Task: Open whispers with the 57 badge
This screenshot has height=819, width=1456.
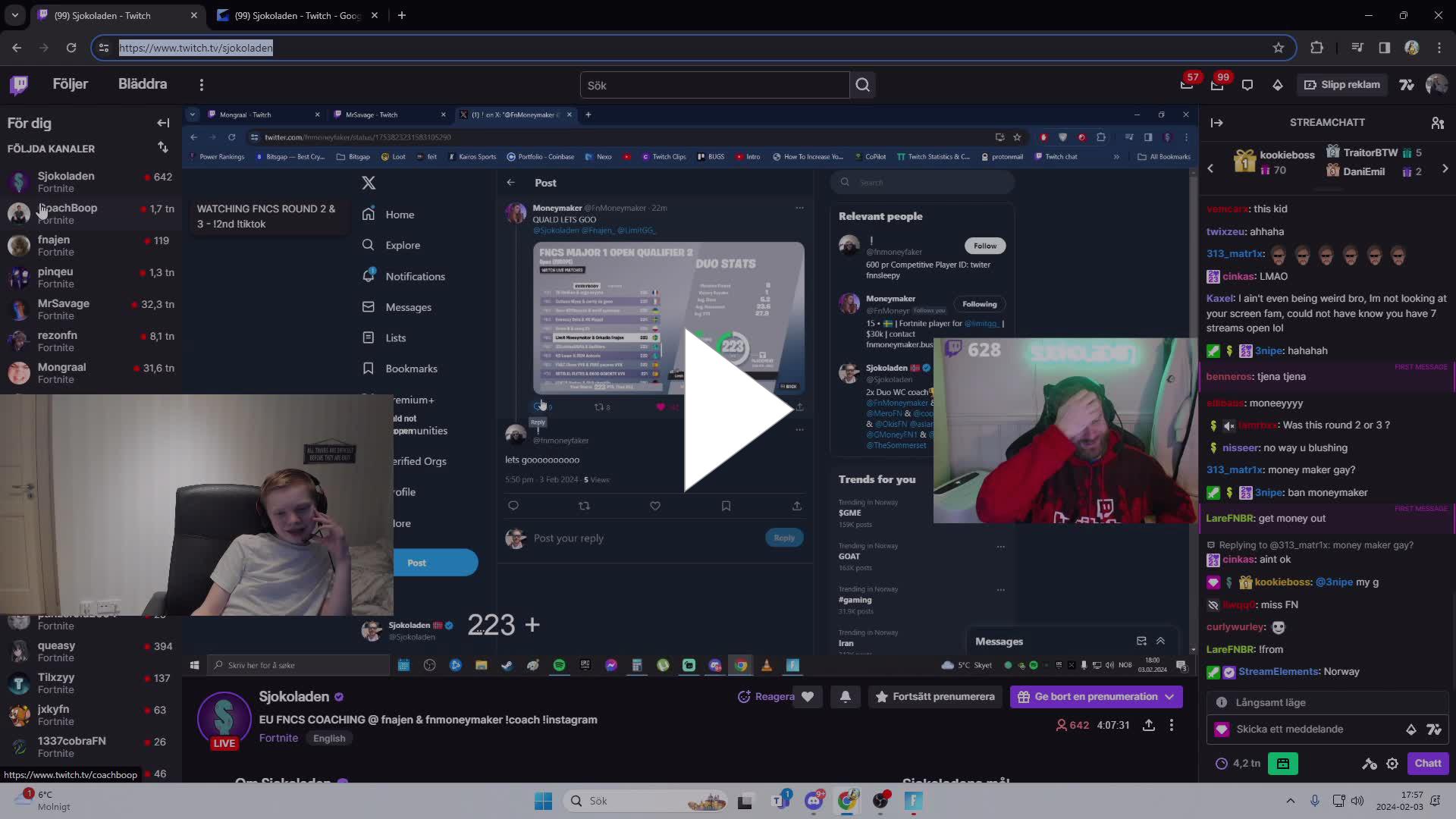Action: [1187, 85]
